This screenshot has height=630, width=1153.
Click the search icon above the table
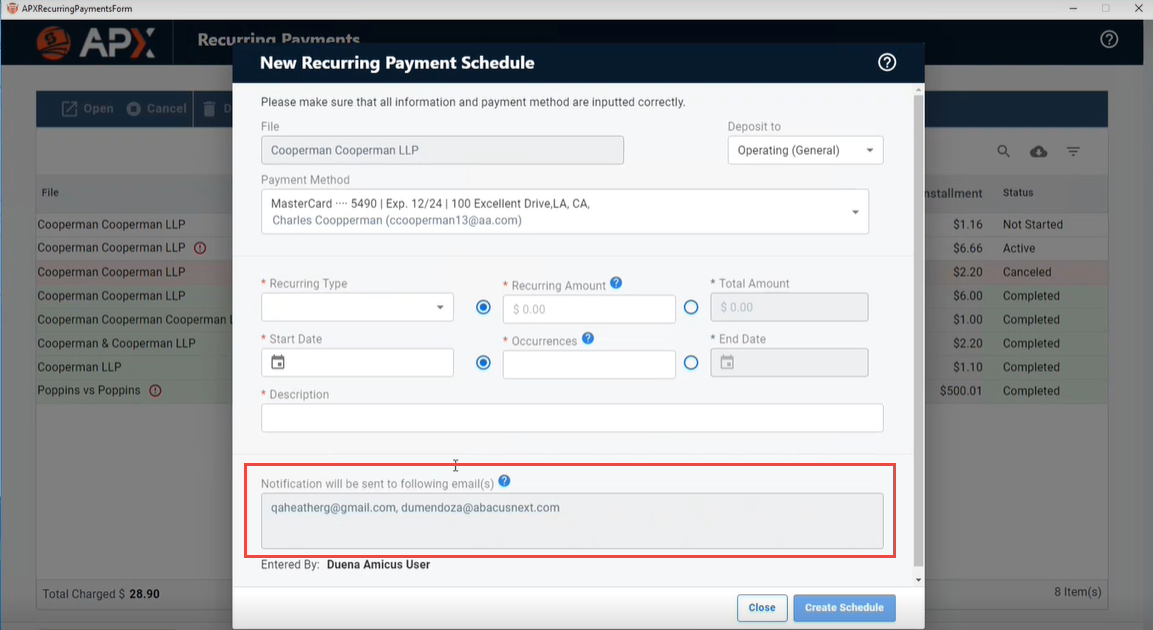point(1003,152)
